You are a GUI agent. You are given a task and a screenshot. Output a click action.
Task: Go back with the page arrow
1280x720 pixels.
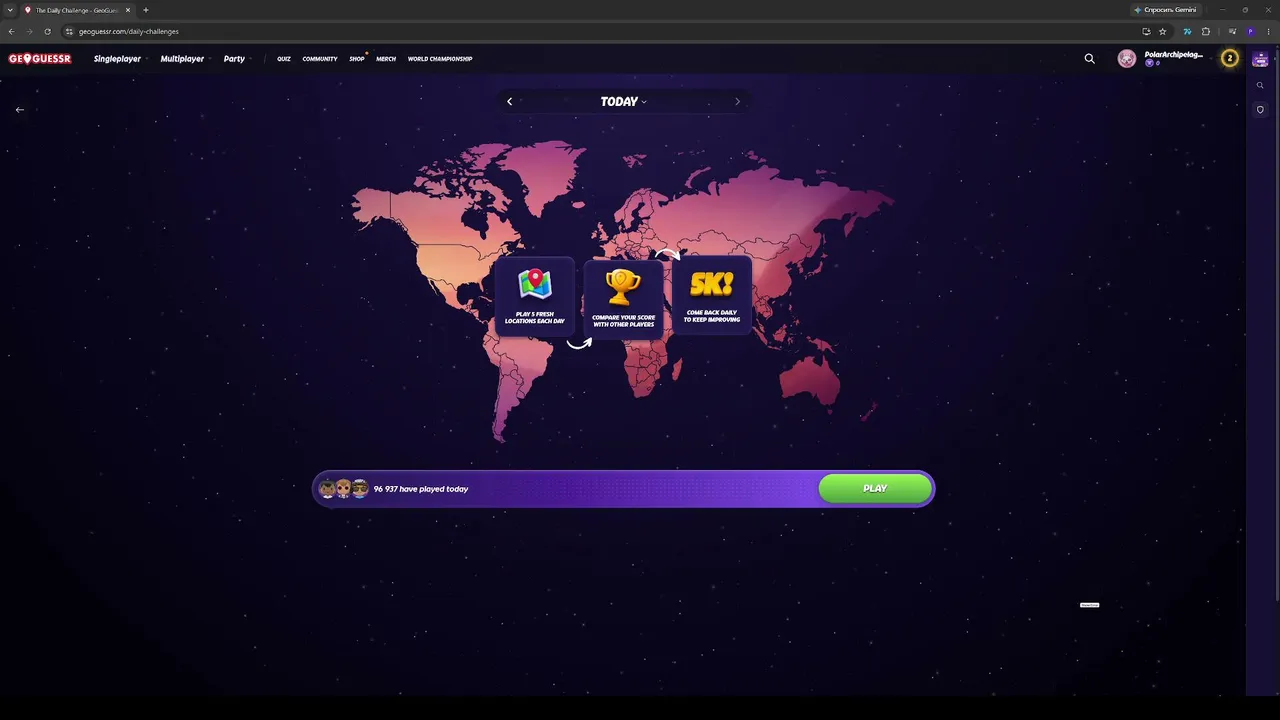pyautogui.click(x=20, y=110)
